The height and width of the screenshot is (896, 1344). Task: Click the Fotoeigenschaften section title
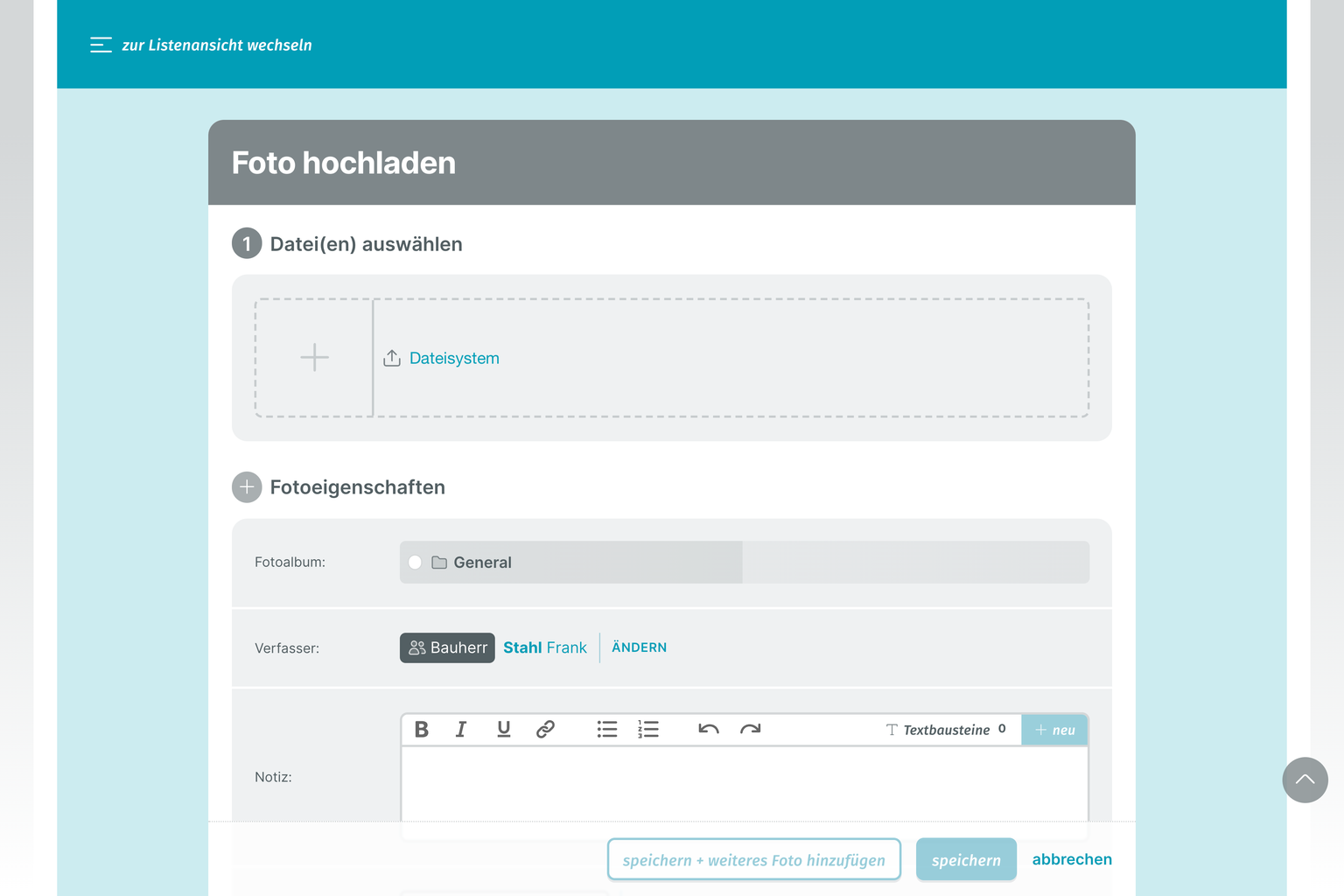[x=358, y=487]
